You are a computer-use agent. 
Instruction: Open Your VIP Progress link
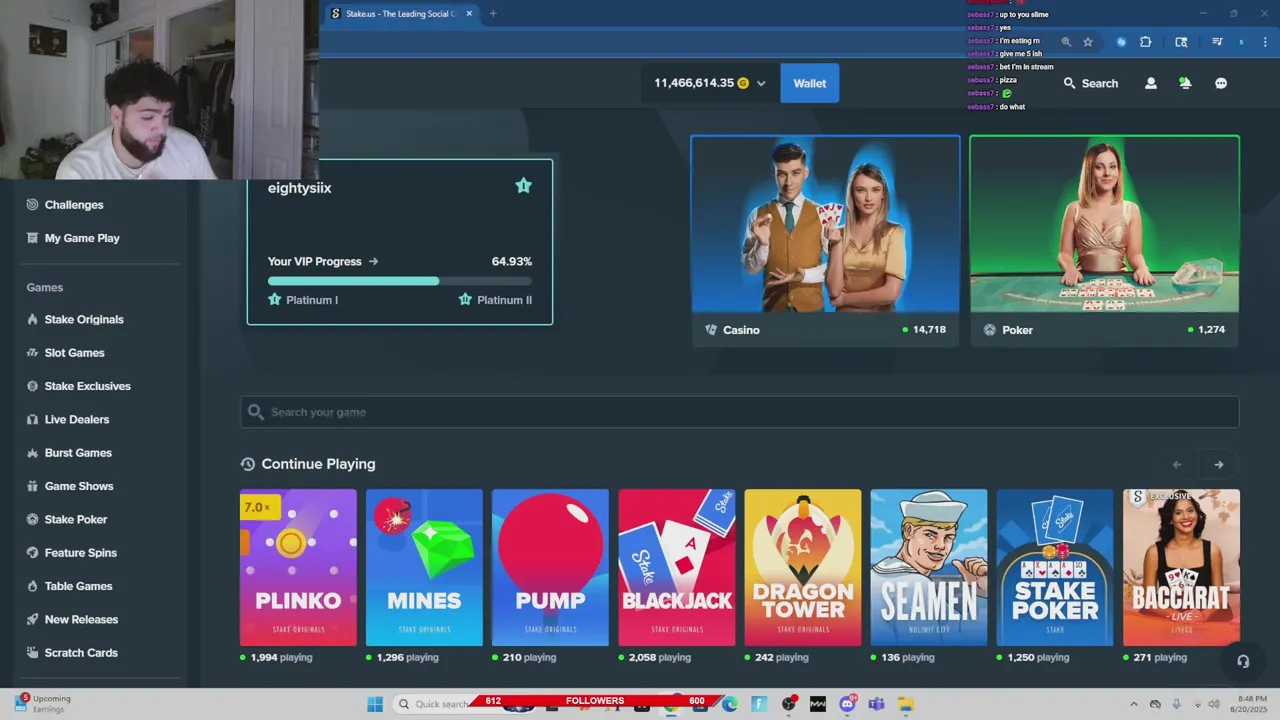tap(323, 261)
